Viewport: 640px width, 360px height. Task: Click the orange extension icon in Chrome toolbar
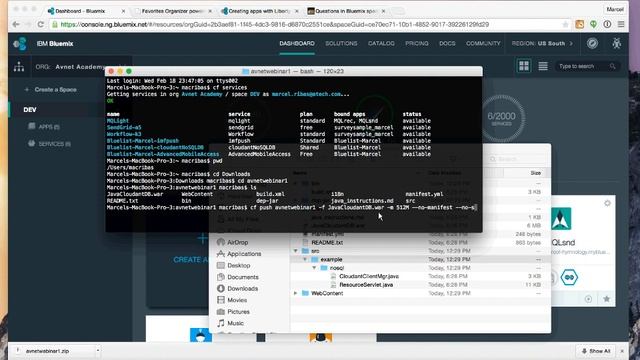coord(579,24)
